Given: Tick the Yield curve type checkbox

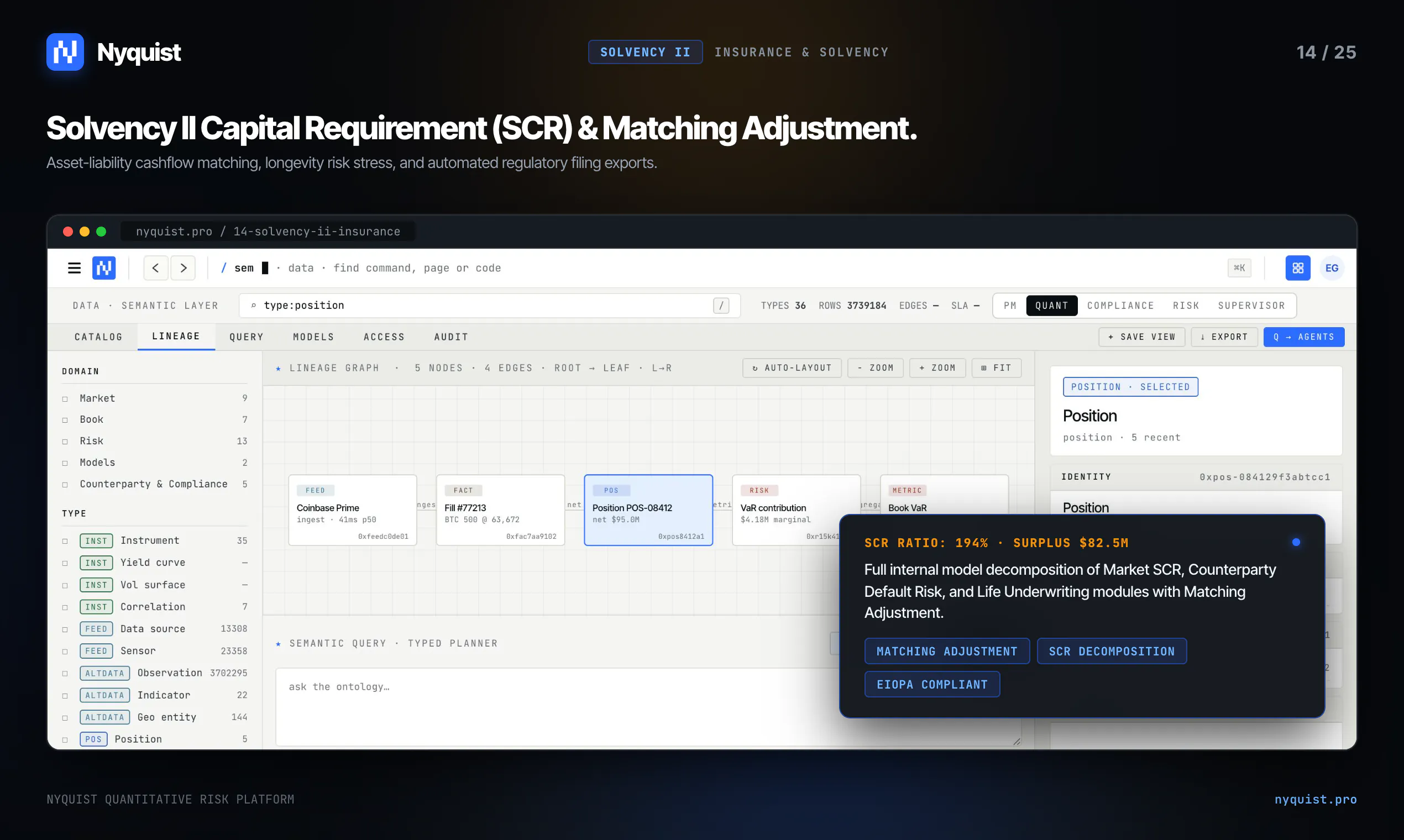Looking at the screenshot, I should (65, 563).
